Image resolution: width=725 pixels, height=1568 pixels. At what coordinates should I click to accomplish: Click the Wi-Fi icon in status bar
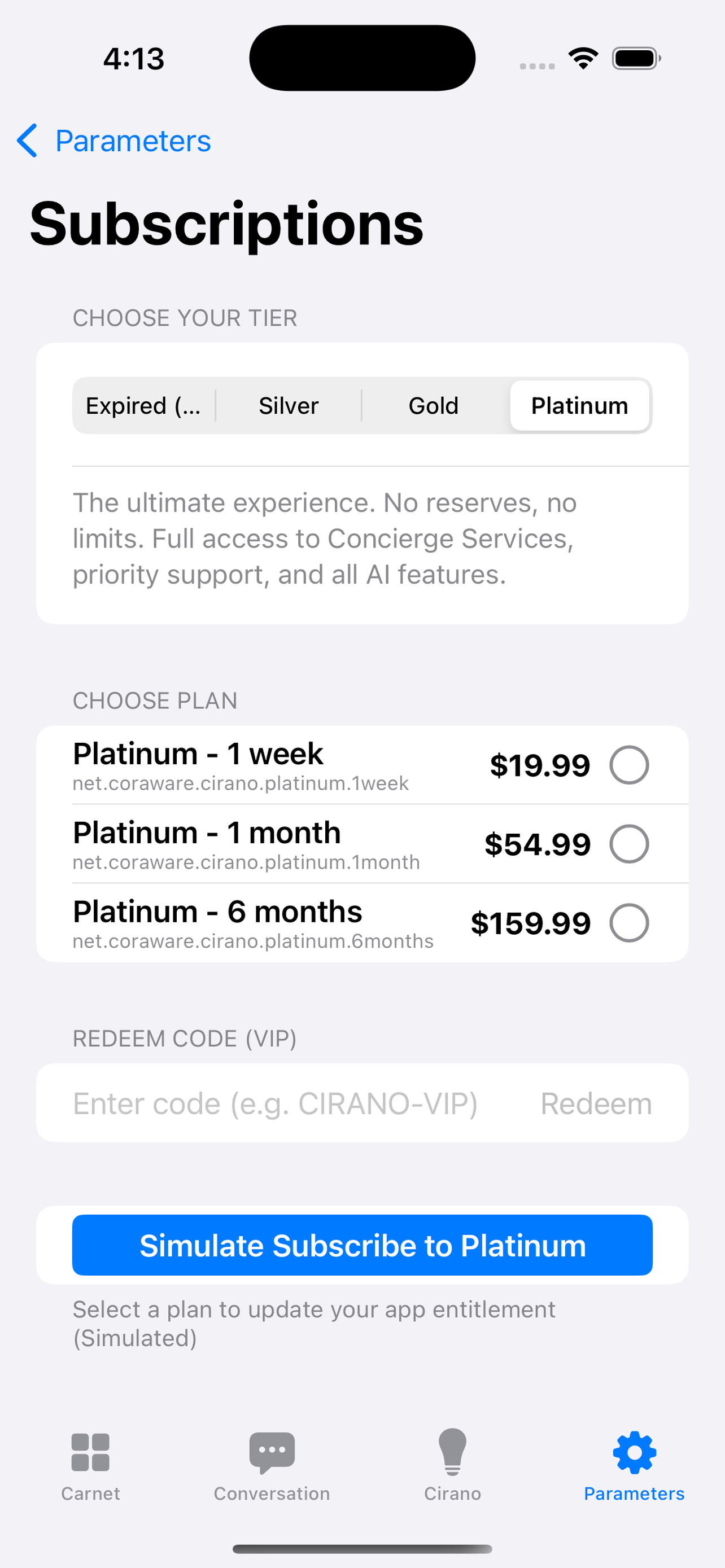(583, 58)
